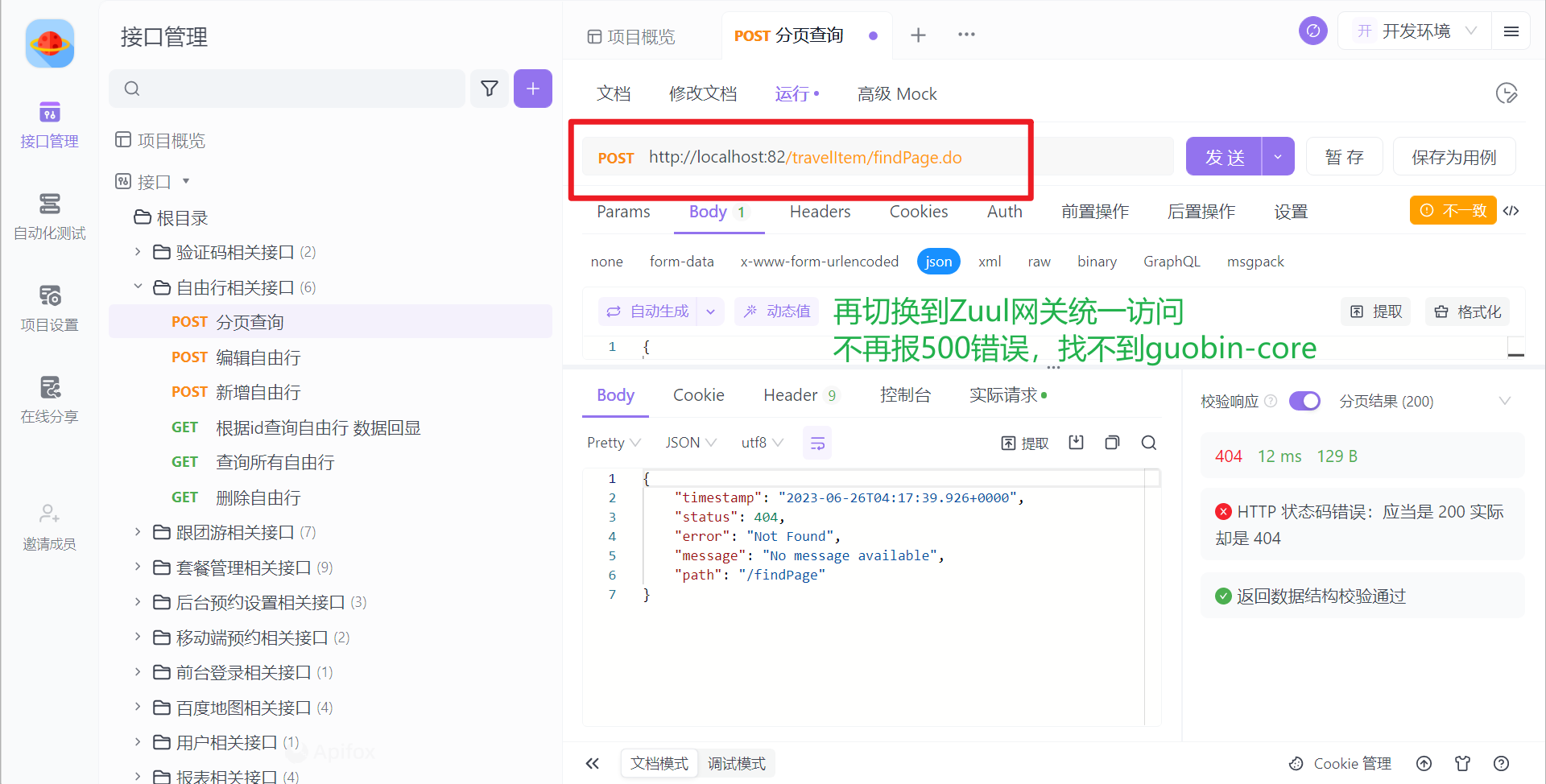Switch to the 高级 Mock tab
Screen dimensions: 1546x784
(x=897, y=94)
